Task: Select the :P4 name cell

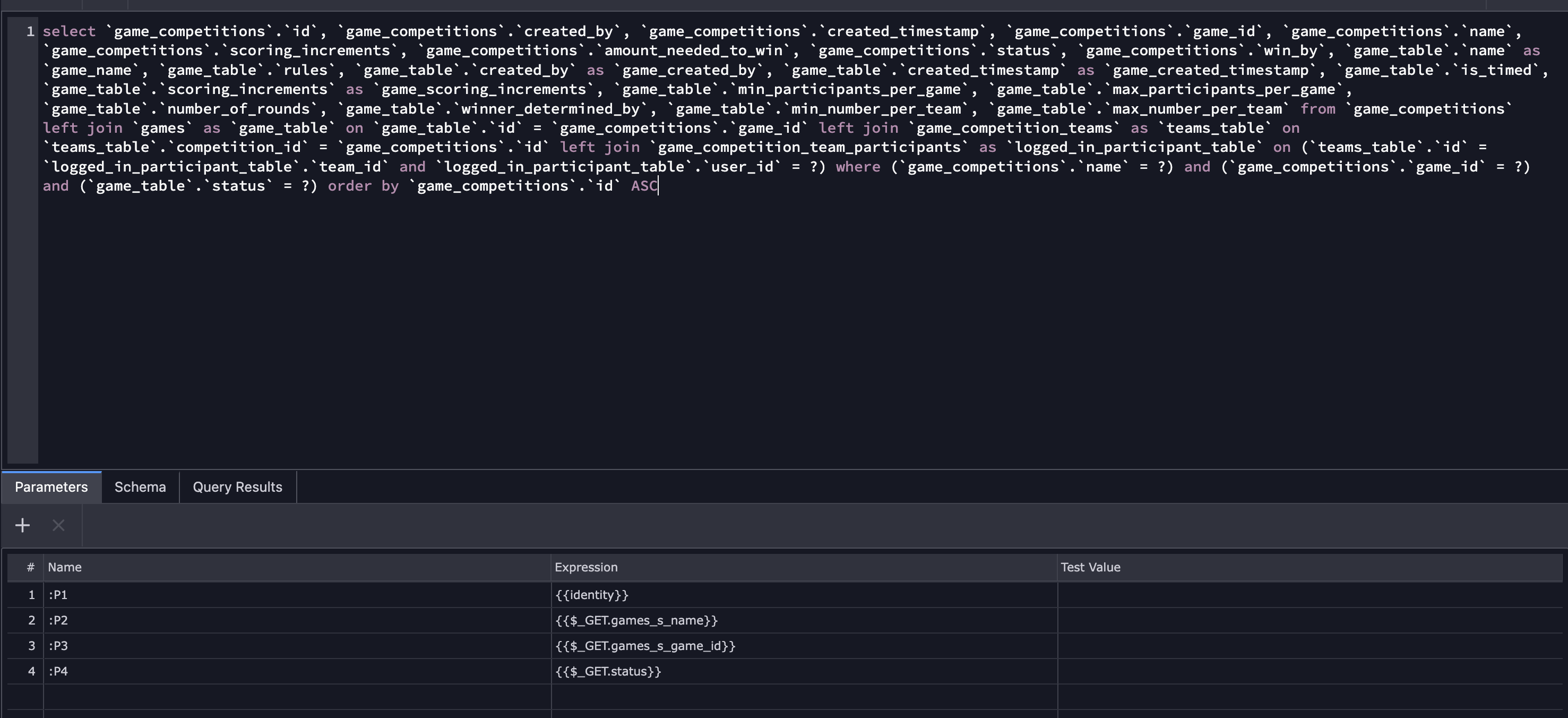Action: [296, 672]
